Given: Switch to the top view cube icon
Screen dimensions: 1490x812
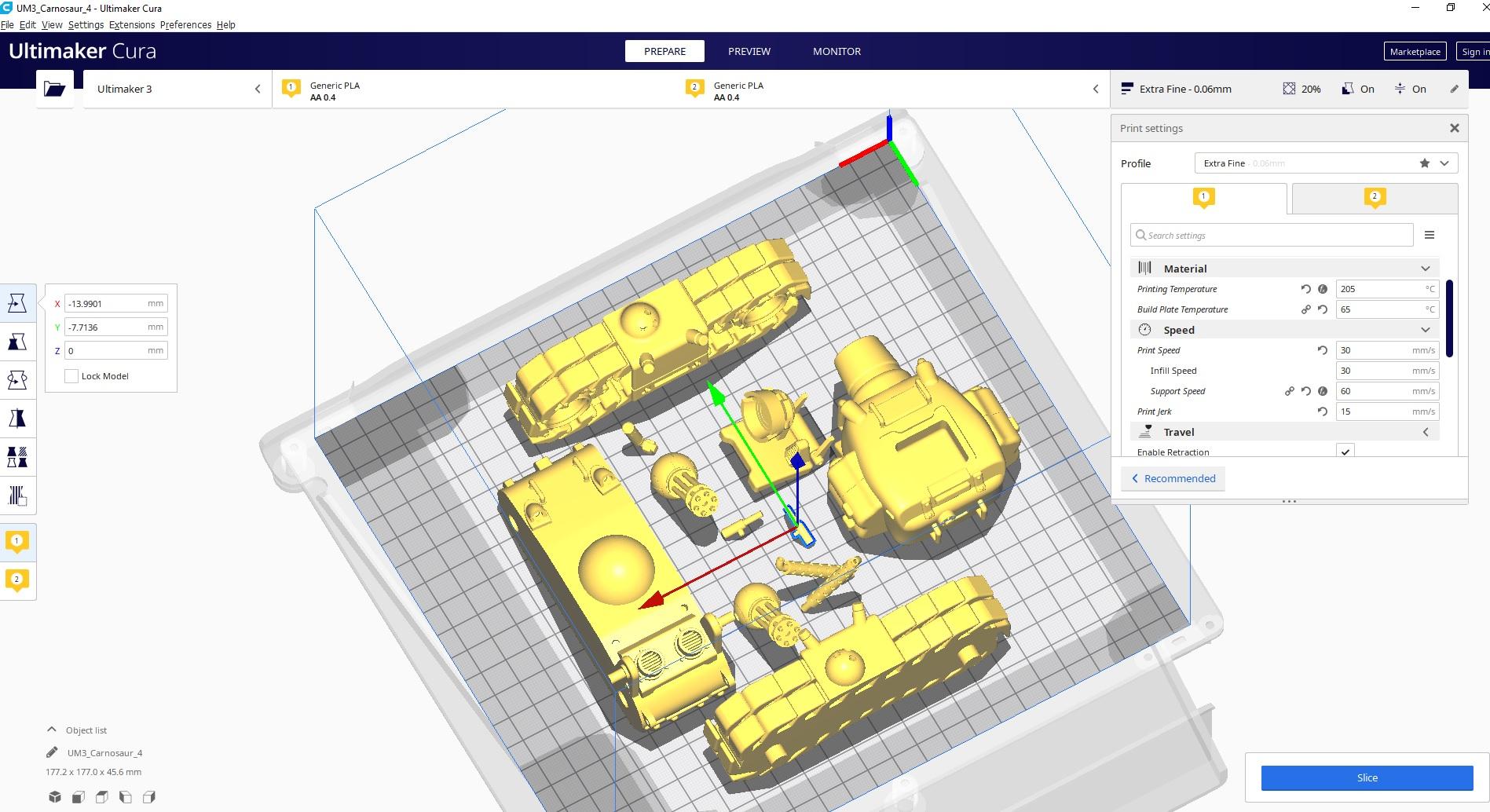Looking at the screenshot, I should coord(102,797).
